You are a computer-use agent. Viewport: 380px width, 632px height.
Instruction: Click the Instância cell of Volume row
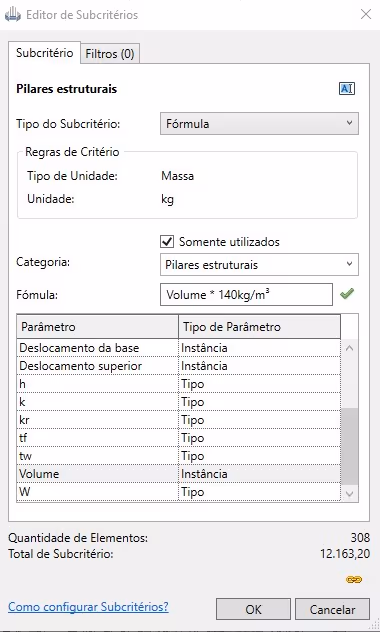(260, 474)
